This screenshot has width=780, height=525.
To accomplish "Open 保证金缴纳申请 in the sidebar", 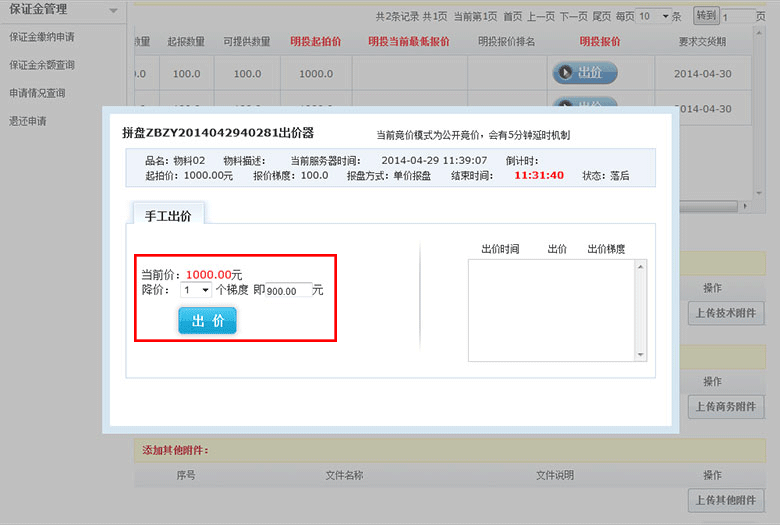I will (x=41, y=37).
